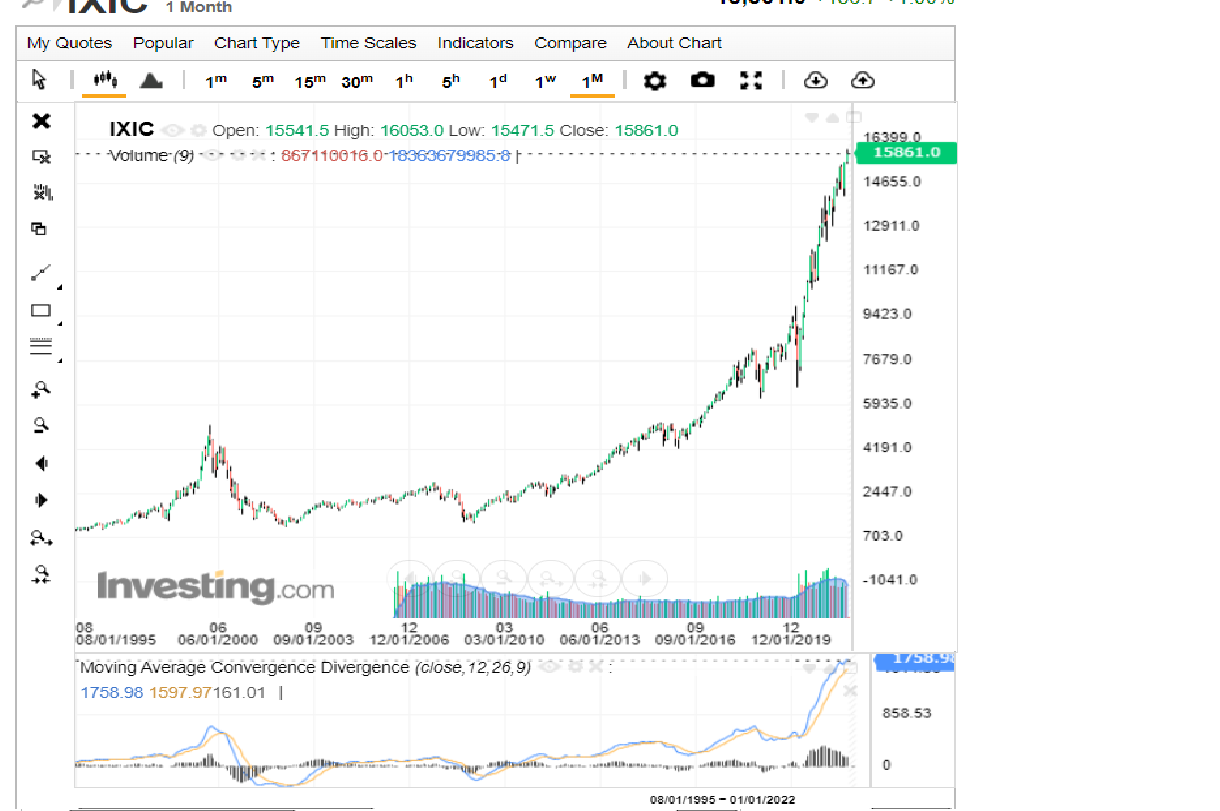This screenshot has width=1220, height=811.
Task: Select the 1d time interval button
Action: 497,81
